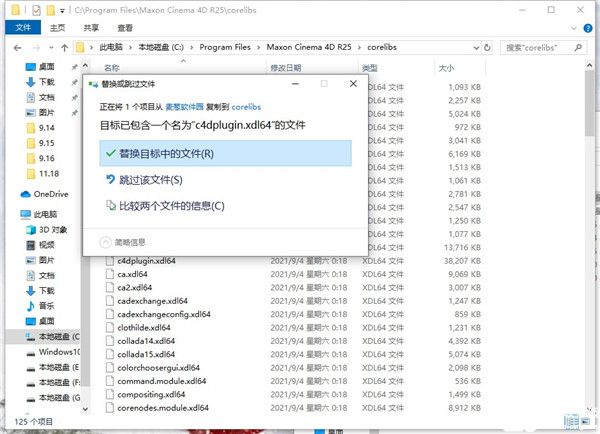Click the refresh button beside address bar
The height and width of the screenshot is (434, 600).
487,48
